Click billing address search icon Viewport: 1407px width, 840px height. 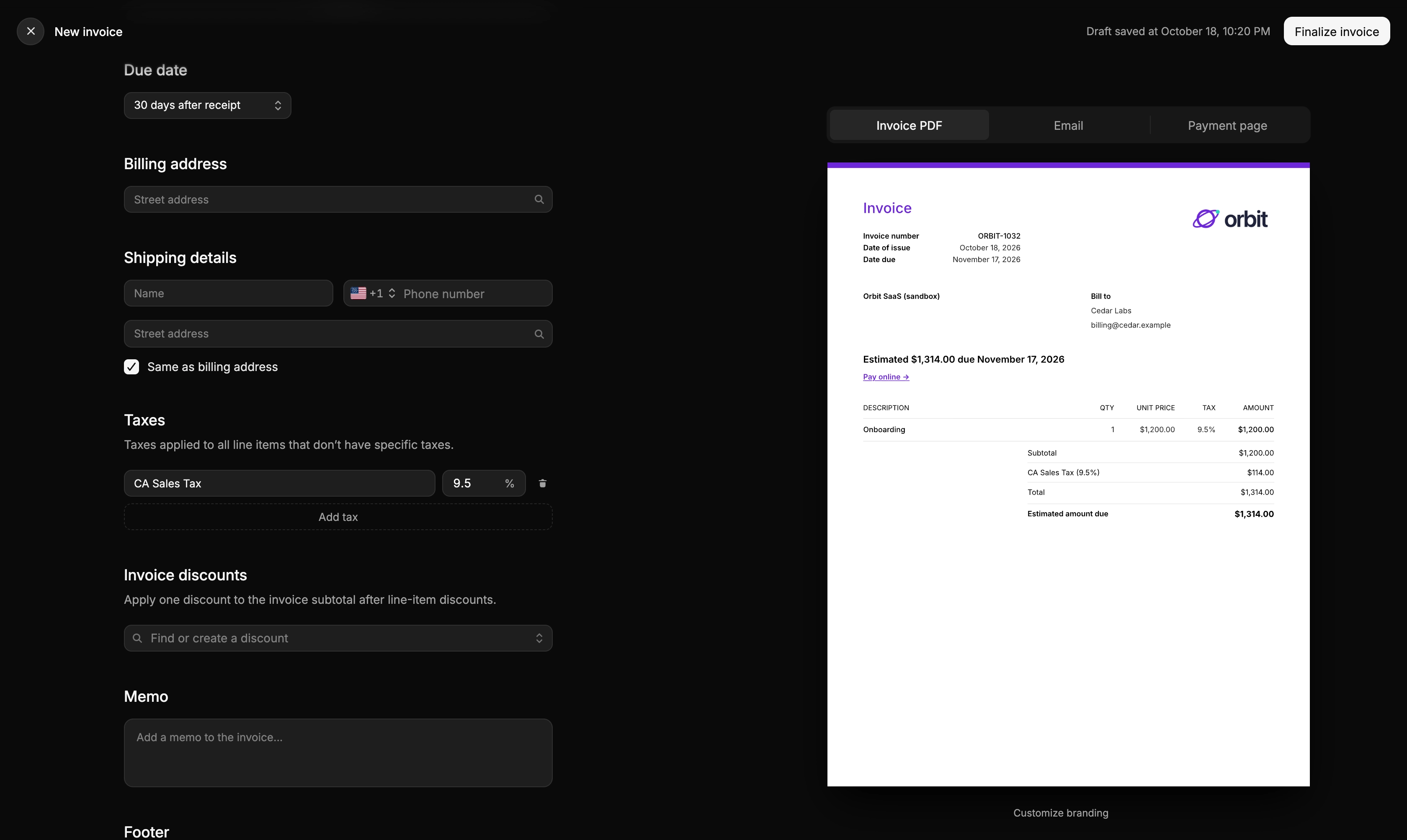[539, 199]
